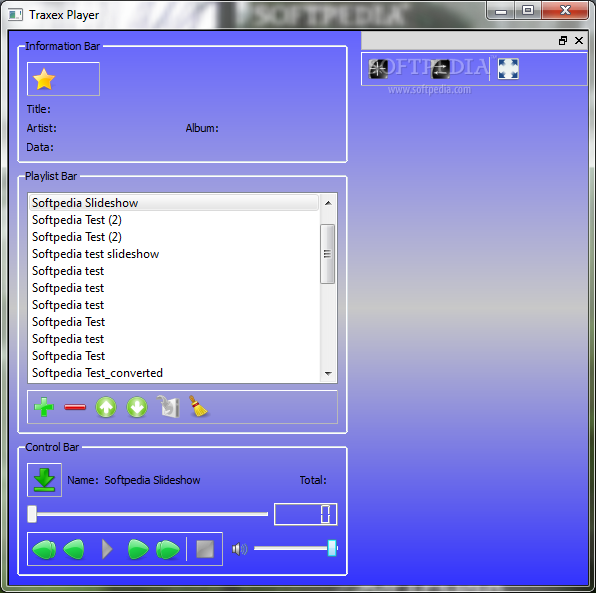Stop playback with the gray square

point(205,549)
